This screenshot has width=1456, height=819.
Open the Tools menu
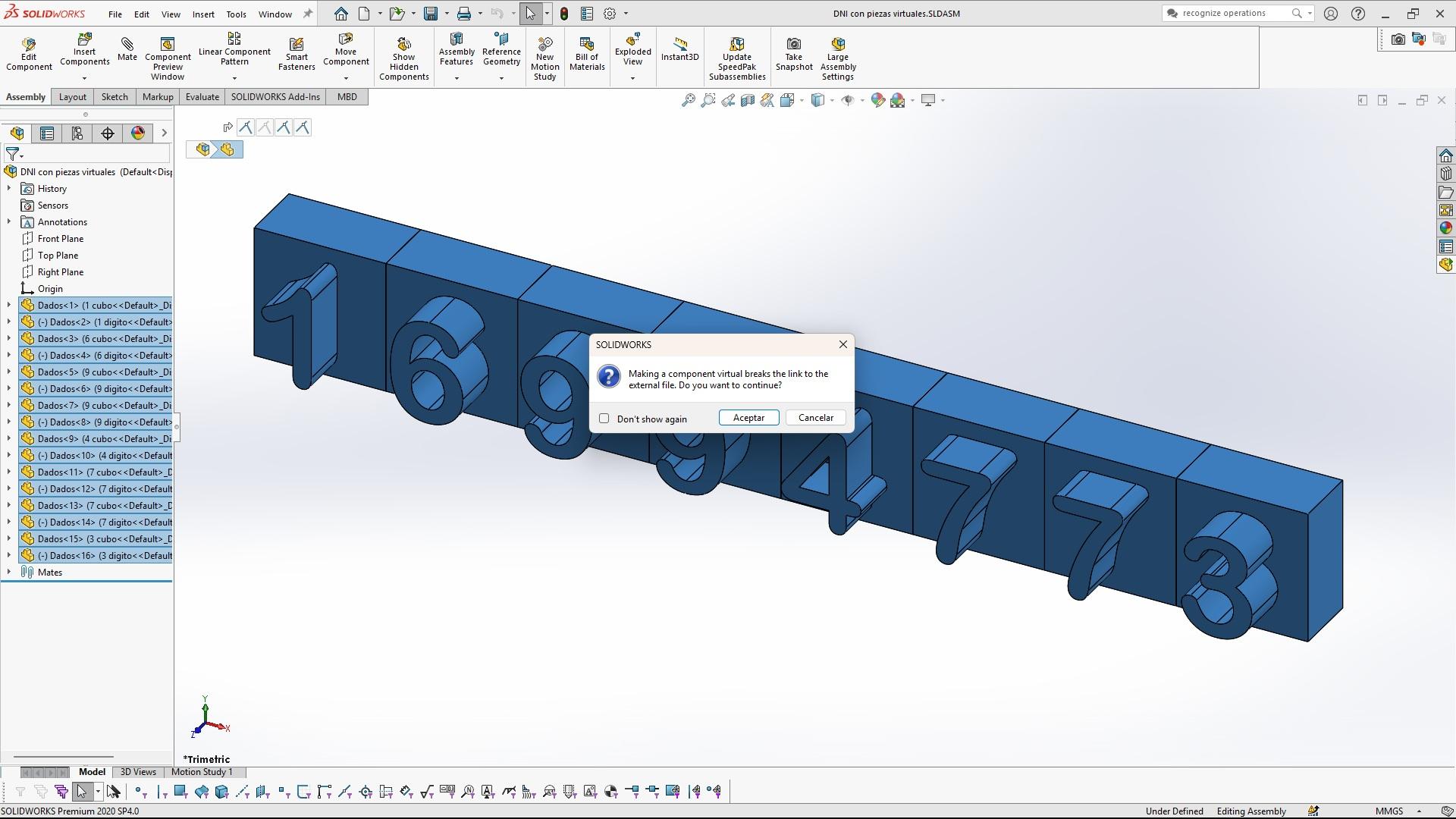[236, 14]
